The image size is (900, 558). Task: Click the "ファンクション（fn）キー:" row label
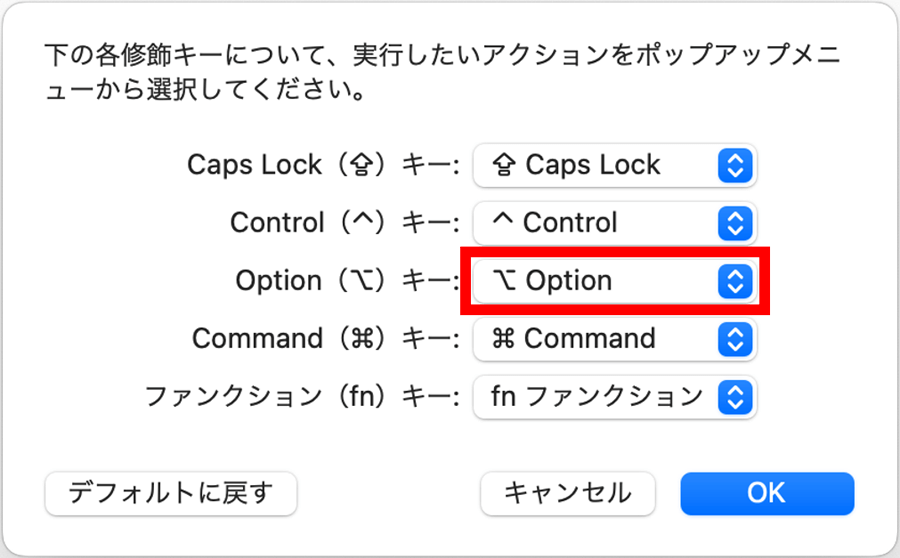click(x=301, y=397)
